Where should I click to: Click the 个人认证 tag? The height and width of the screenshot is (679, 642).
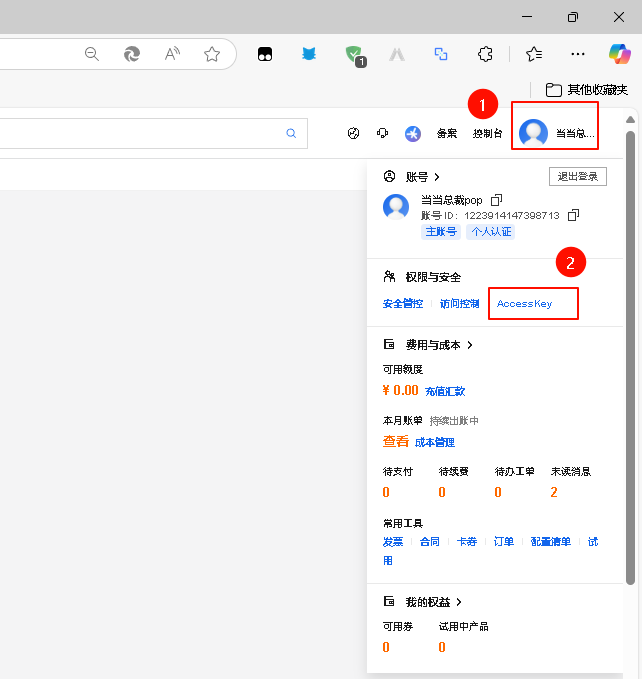[490, 232]
